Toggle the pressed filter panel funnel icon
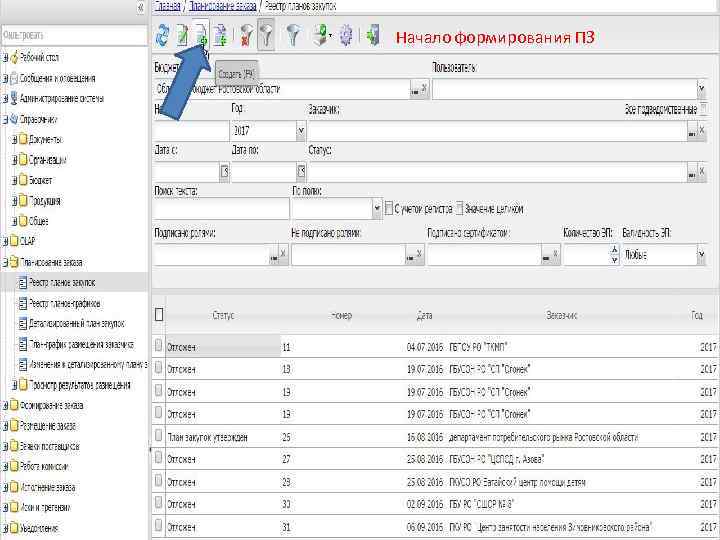This screenshot has width=720, height=540. coord(266,34)
